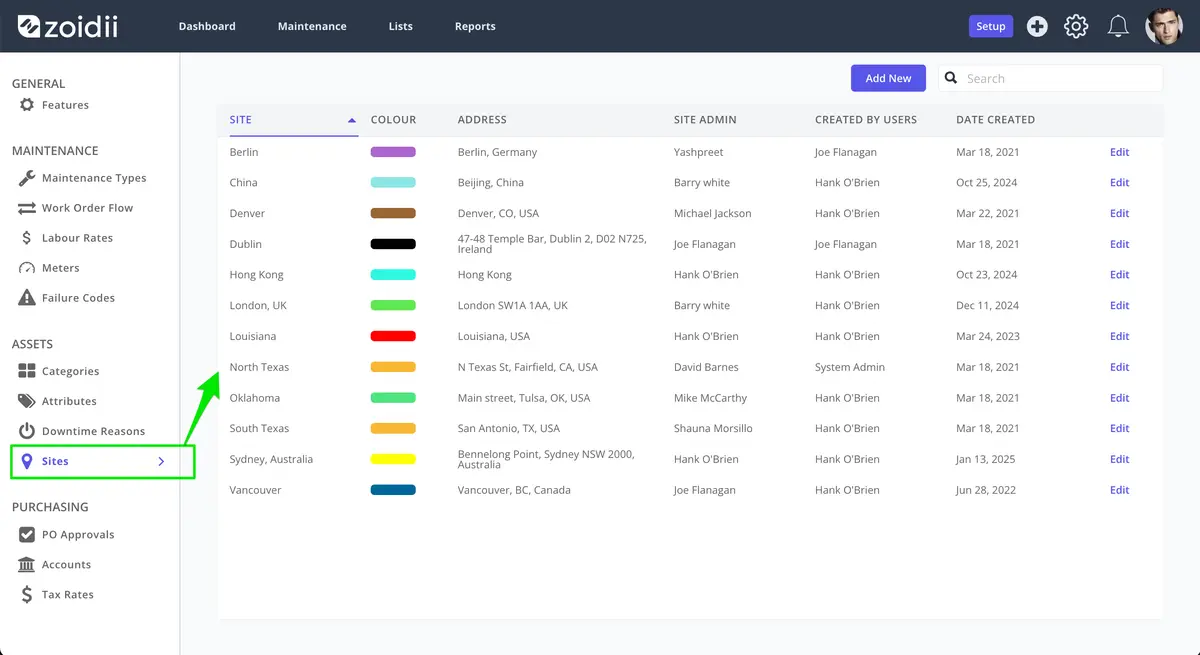Click Edit for Dublin site
The image size is (1200, 655).
point(1119,244)
